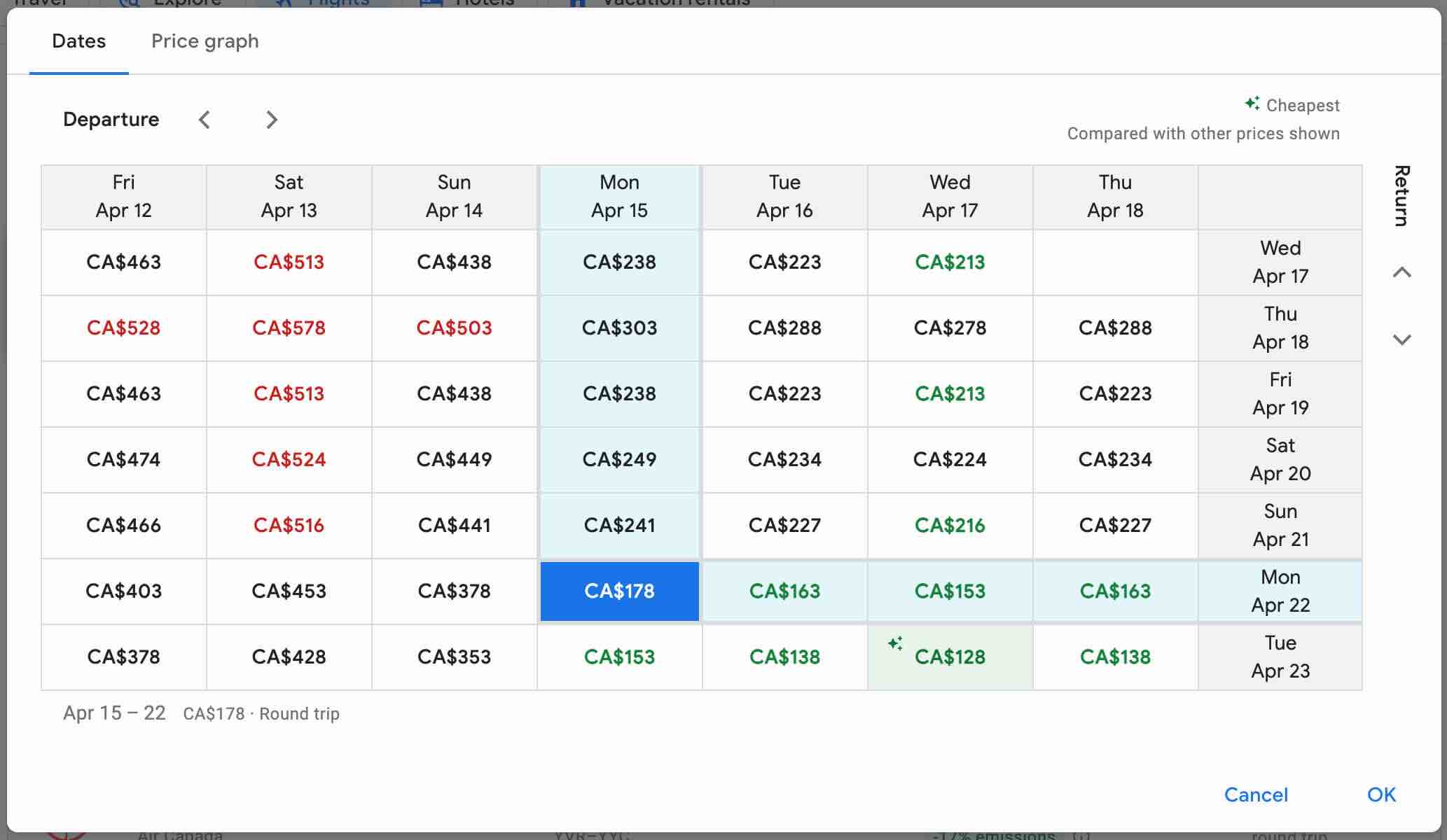Click the sparkle icon beside the CA$128 fare
The image size is (1447, 840).
[894, 643]
